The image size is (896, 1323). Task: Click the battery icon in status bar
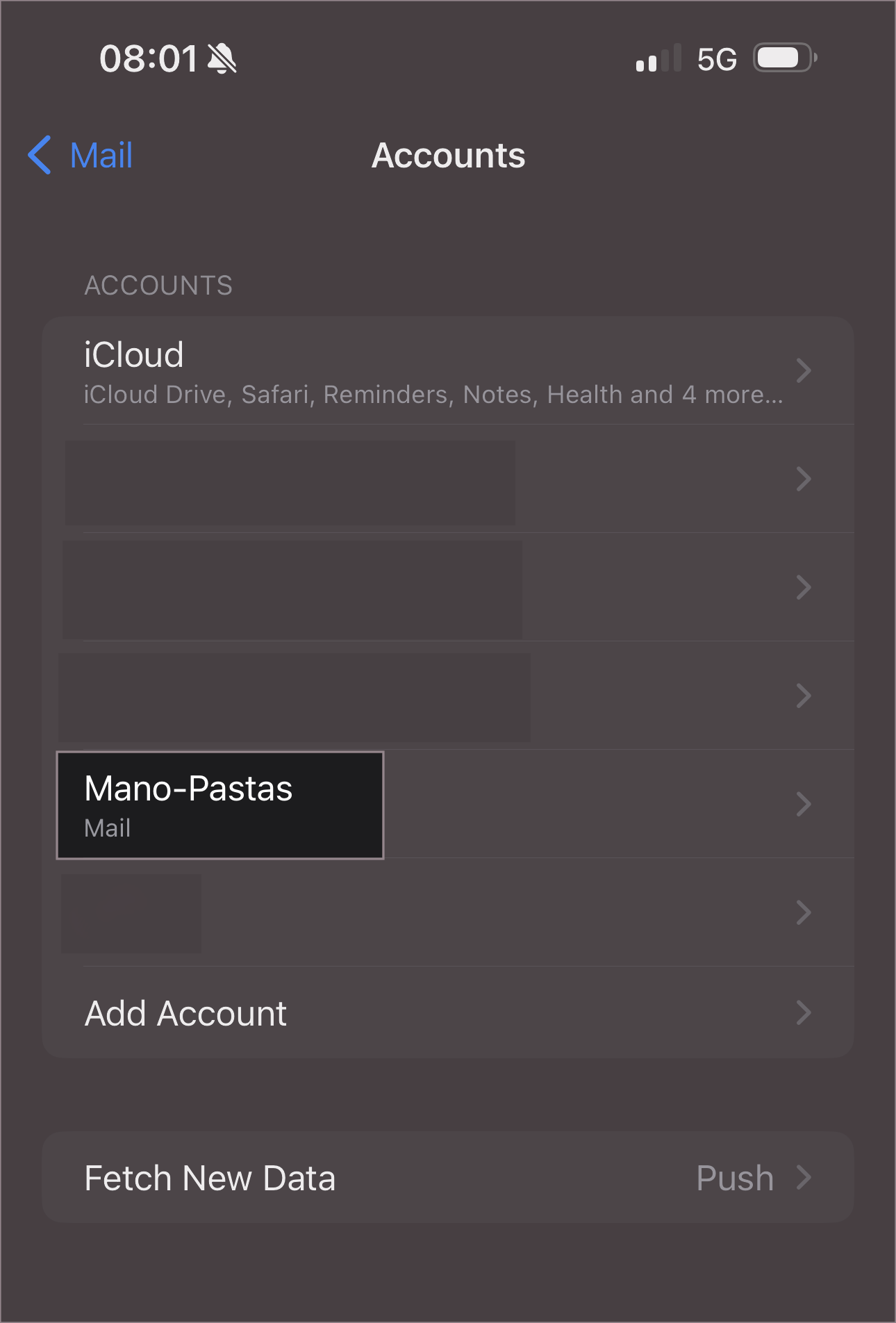[x=784, y=58]
